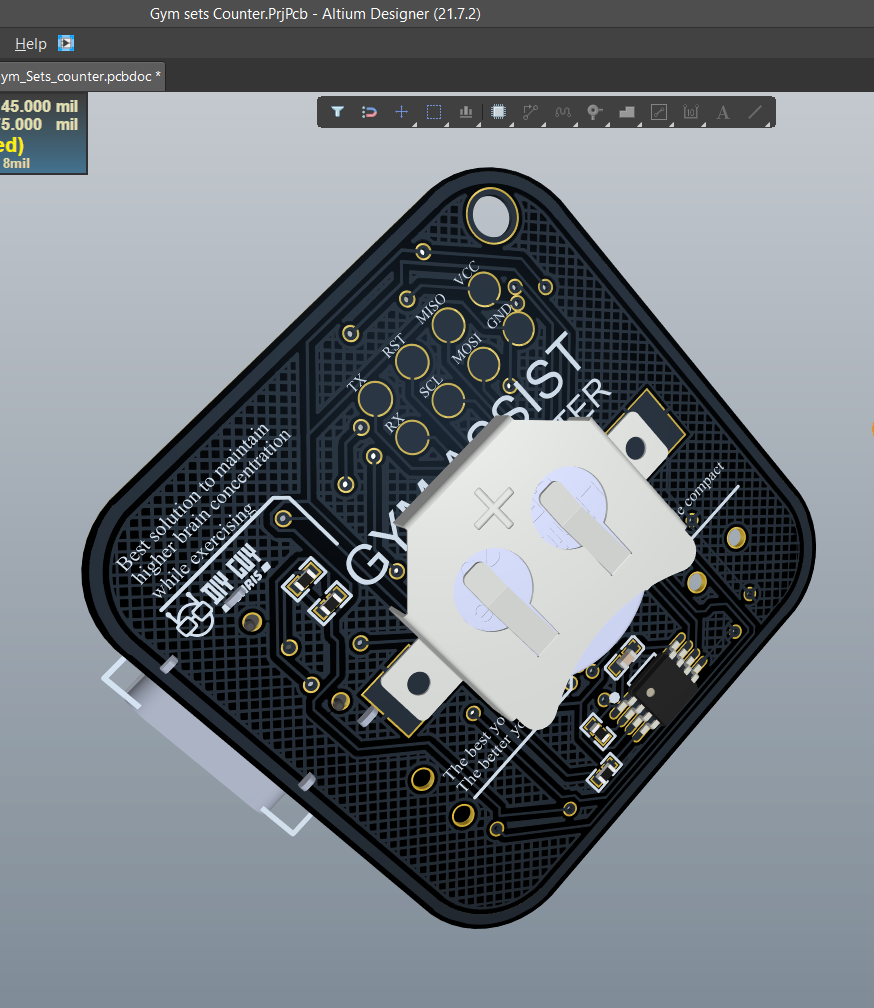
Task: Select the MISO test pad
Action: pos(448,325)
